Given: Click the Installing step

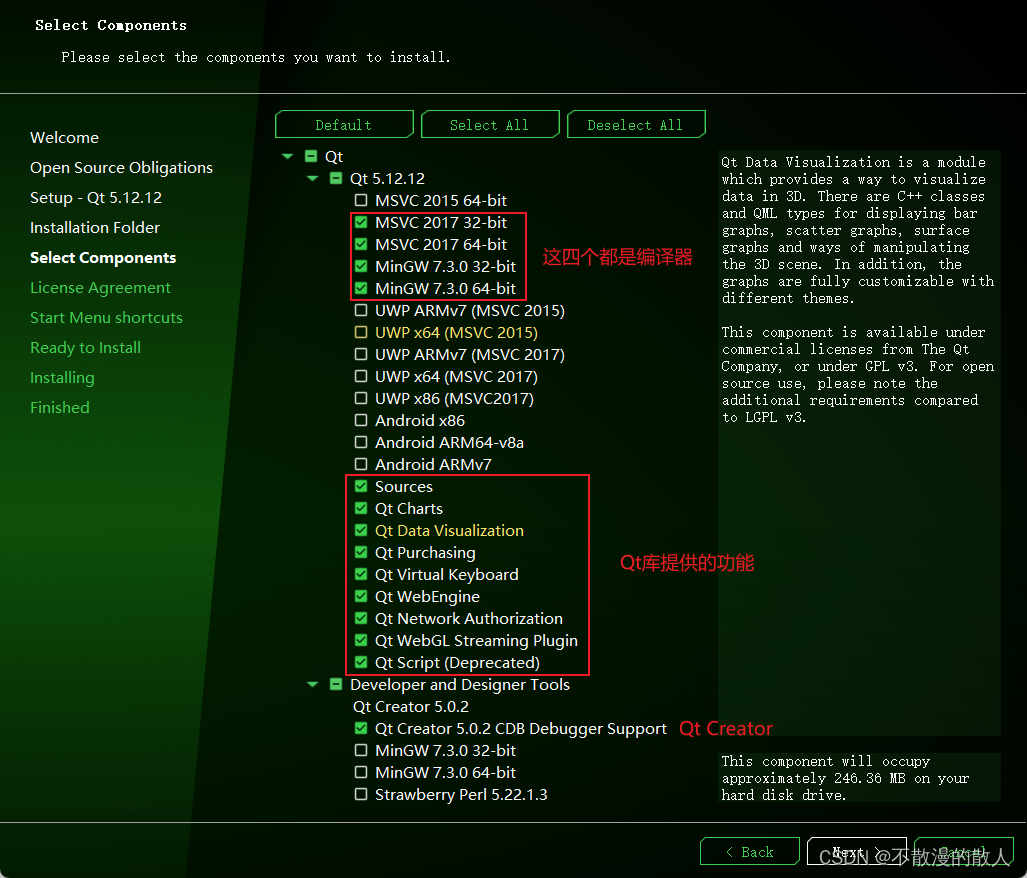Looking at the screenshot, I should point(62,378).
